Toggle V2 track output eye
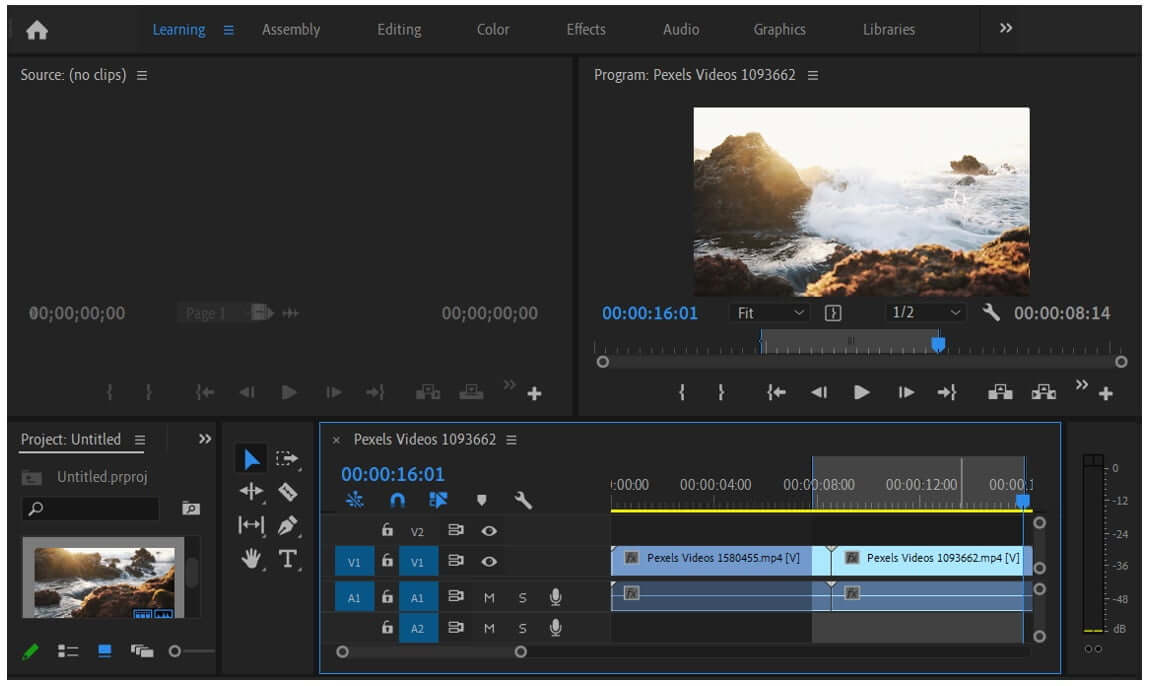 (489, 531)
